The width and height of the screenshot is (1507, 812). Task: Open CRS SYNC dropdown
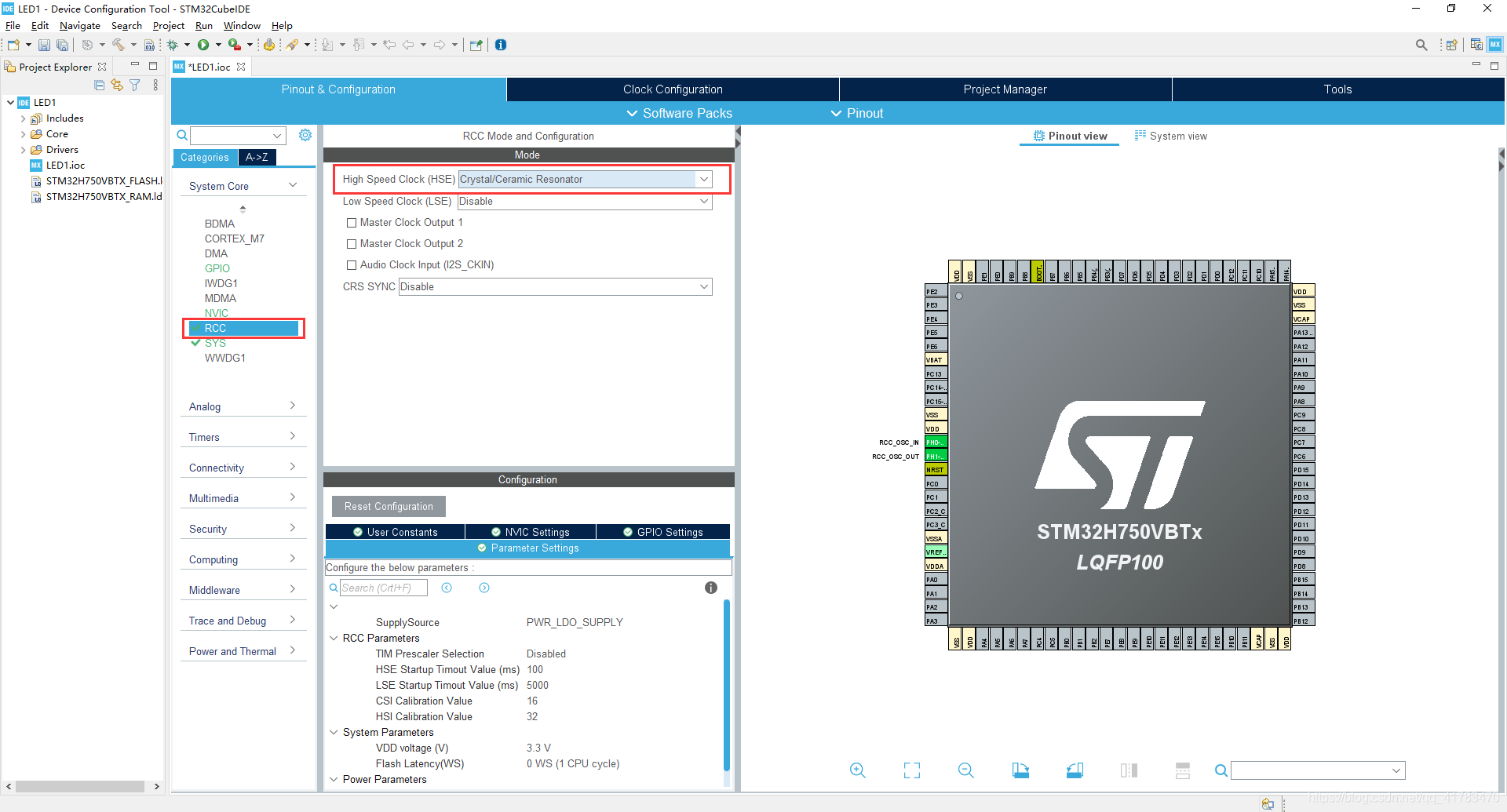(555, 286)
